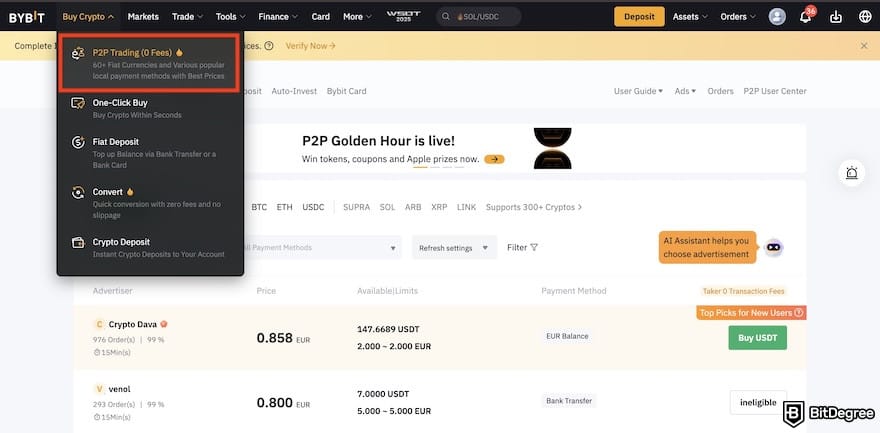880x433 pixels.
Task: Dismiss the verification banner
Action: point(864,46)
